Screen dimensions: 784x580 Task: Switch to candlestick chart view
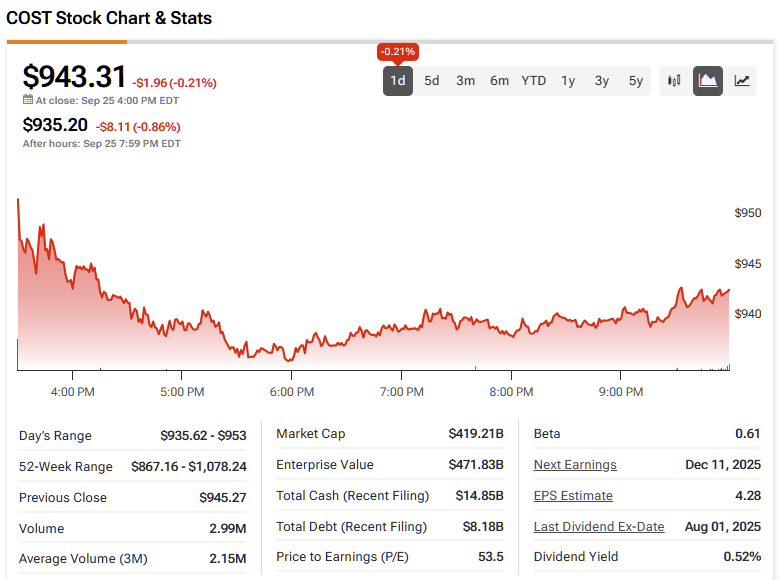pyautogui.click(x=674, y=81)
